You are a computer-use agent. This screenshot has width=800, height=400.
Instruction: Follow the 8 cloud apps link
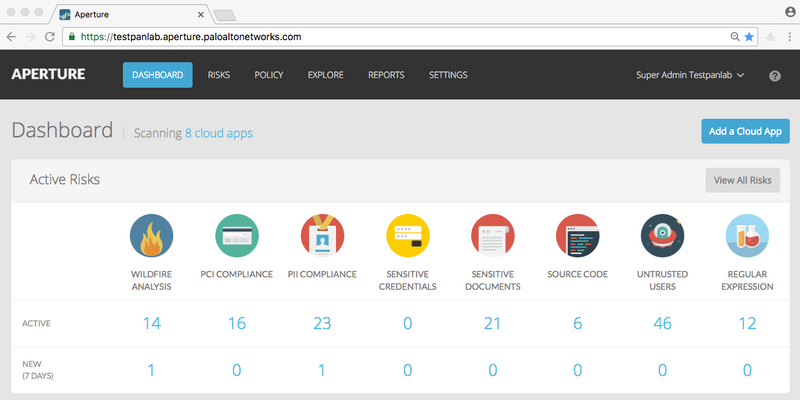pos(219,133)
